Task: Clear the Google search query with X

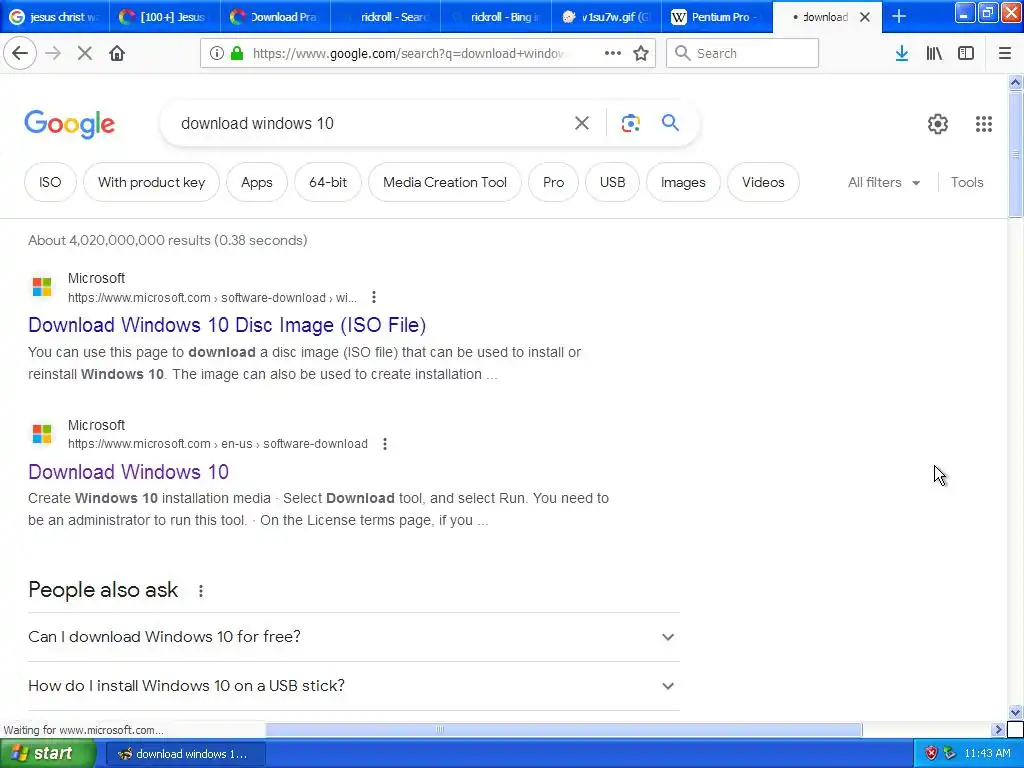Action: (582, 123)
